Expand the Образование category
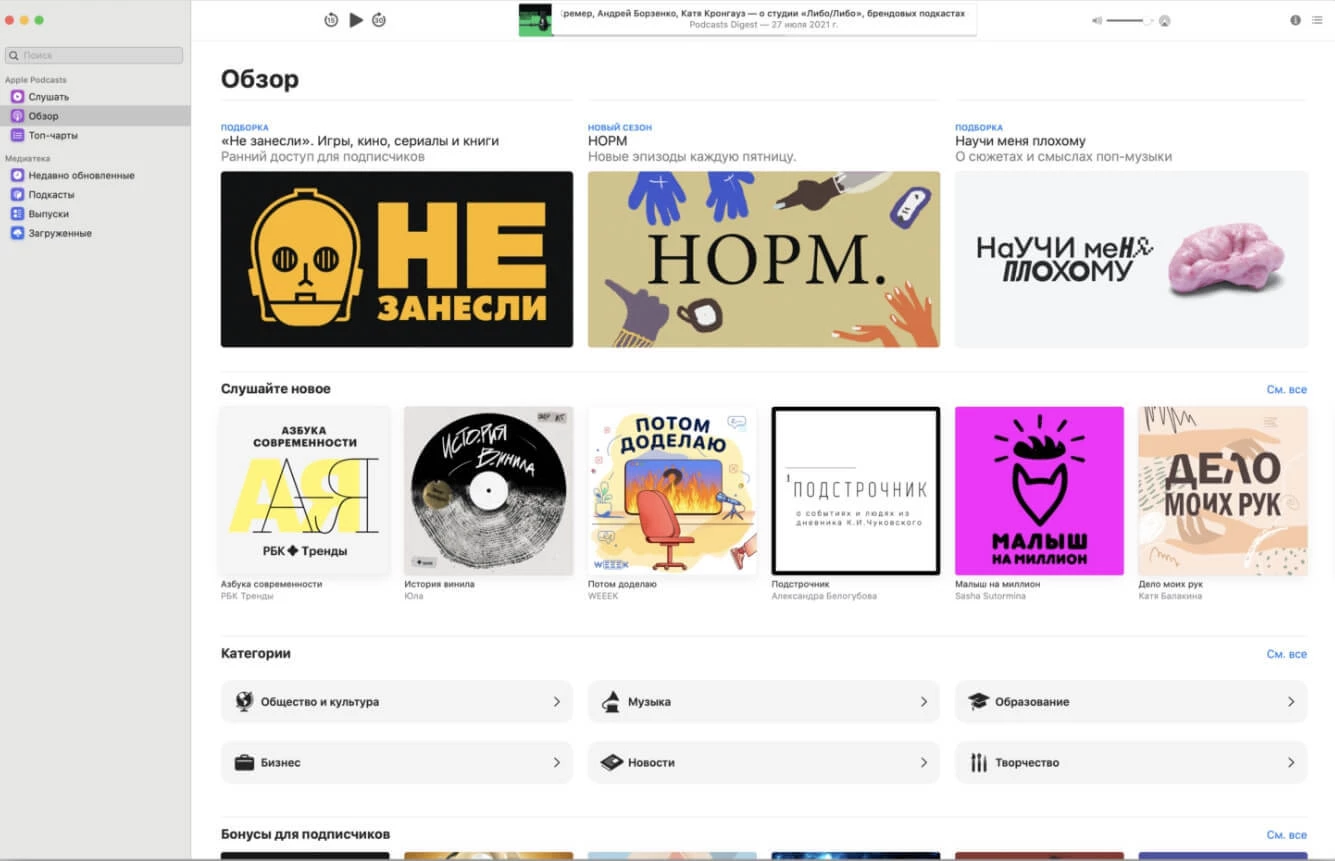This screenshot has width=1335, height=861. pos(1131,702)
